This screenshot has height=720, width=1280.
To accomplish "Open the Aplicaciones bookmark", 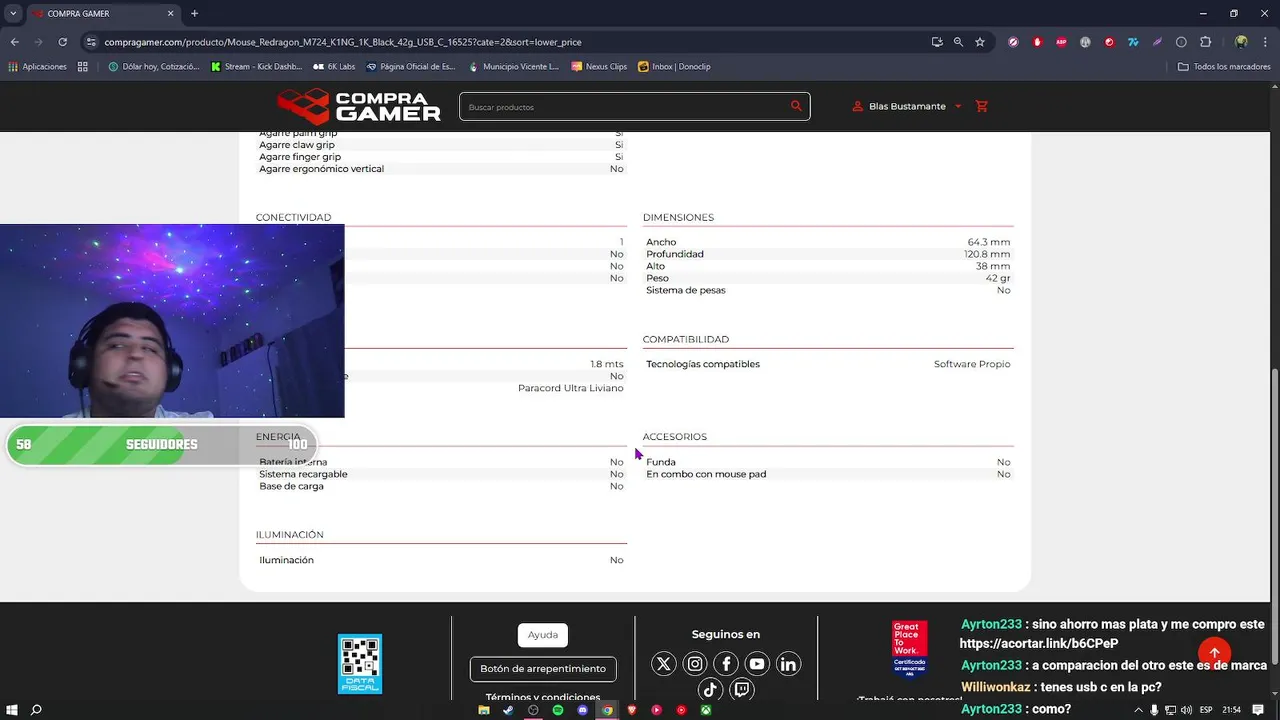I will 37,67.
